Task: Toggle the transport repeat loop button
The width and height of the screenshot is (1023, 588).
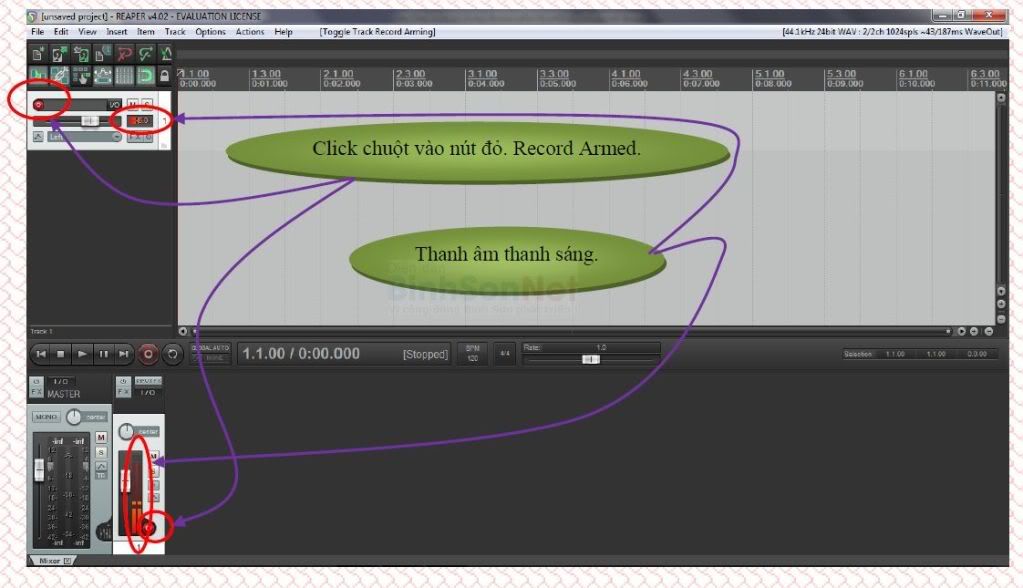Action: [x=172, y=353]
